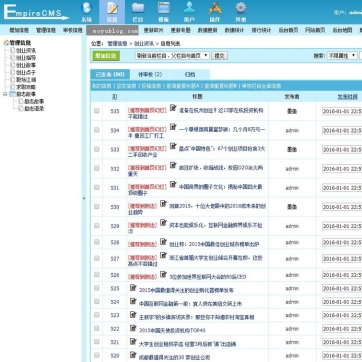Open the 后台首页 submenu item
362x362 pixels.
[288, 30]
